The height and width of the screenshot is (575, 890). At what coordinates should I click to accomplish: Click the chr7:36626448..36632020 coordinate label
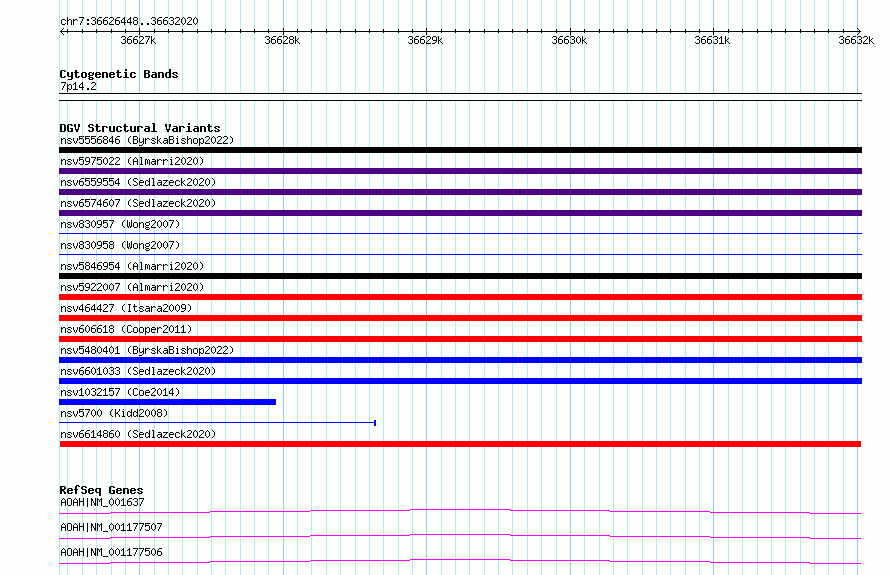(129, 21)
